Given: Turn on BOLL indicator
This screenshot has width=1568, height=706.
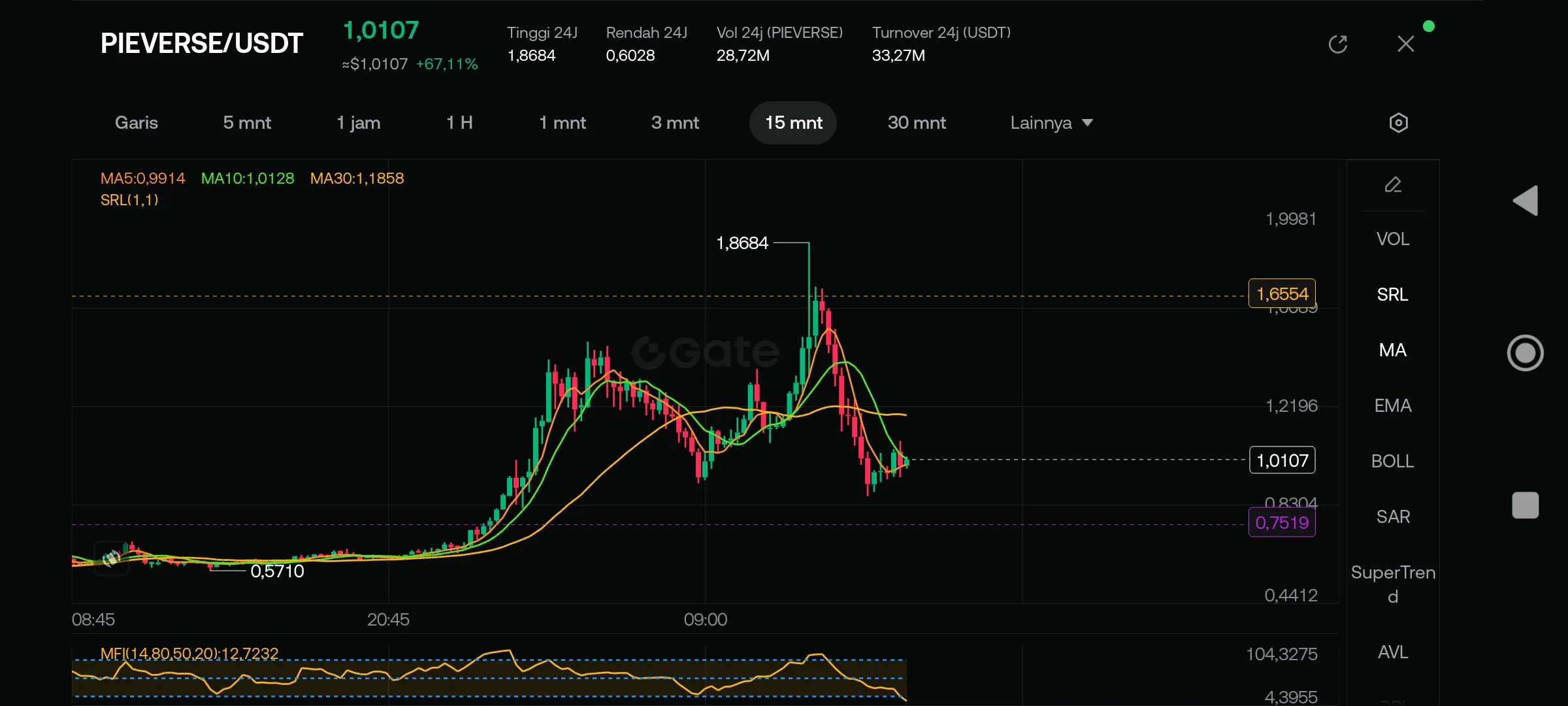Looking at the screenshot, I should coord(1393,462).
